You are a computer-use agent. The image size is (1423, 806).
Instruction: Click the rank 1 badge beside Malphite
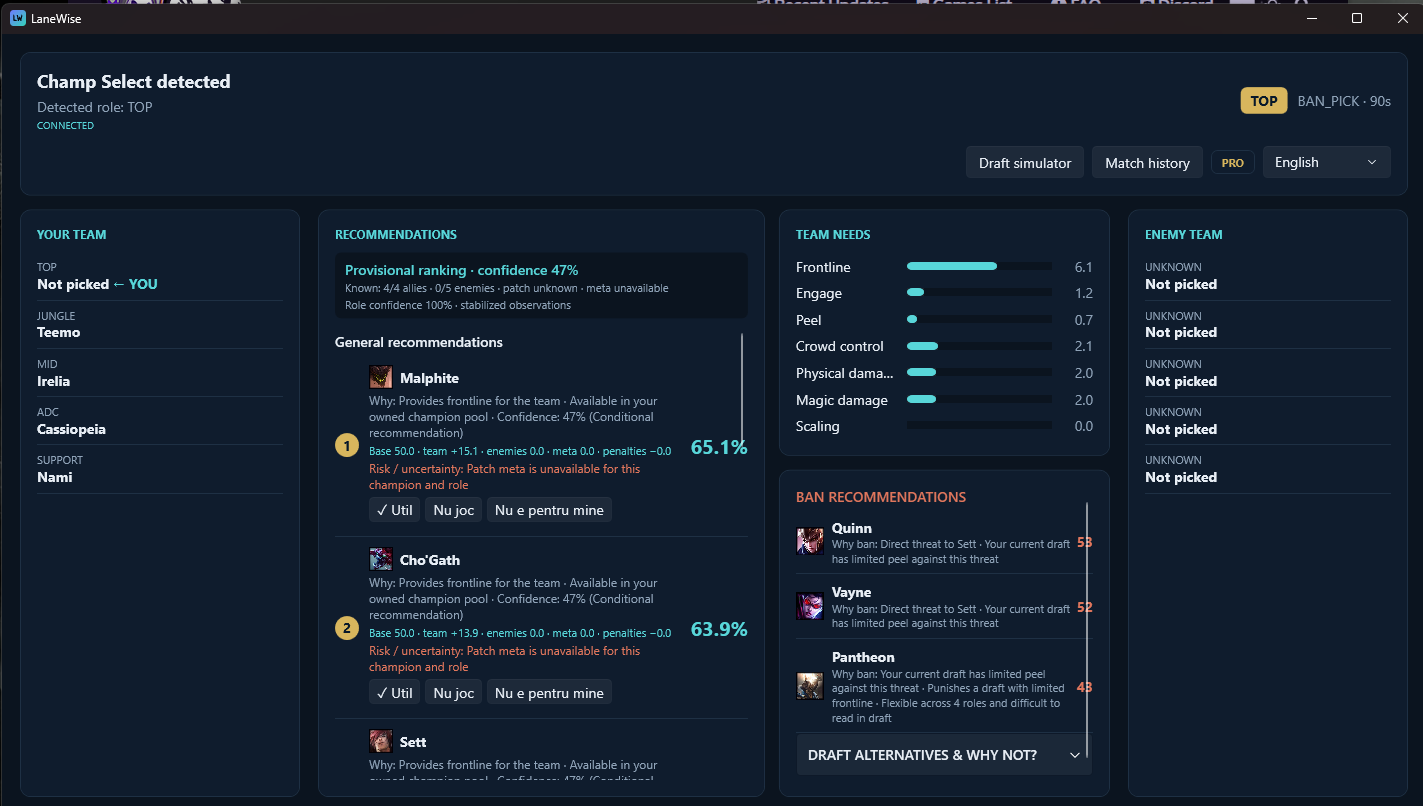[x=347, y=446]
